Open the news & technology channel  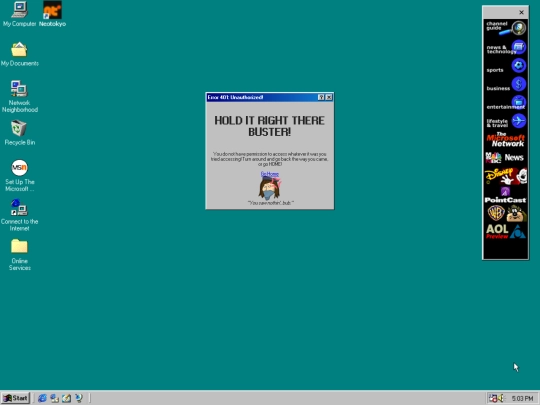click(506, 48)
